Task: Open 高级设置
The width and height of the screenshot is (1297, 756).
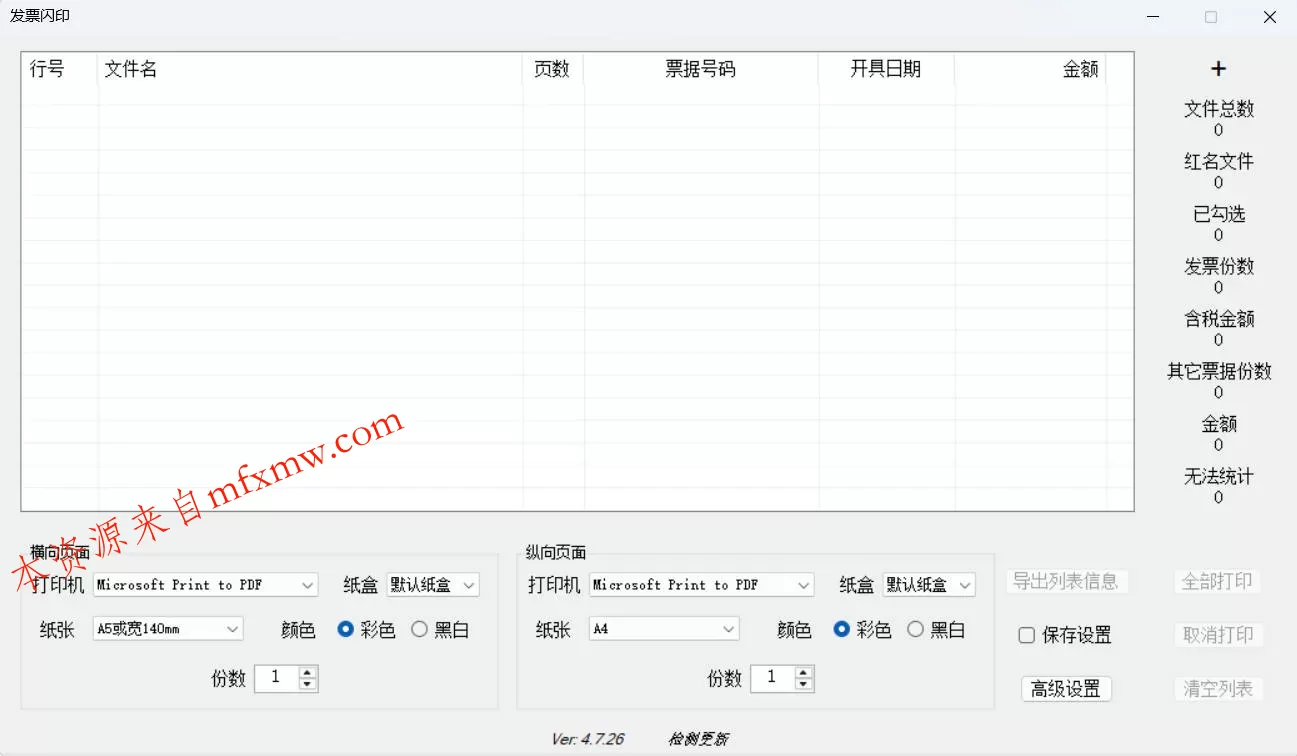Action: pyautogui.click(x=1066, y=689)
